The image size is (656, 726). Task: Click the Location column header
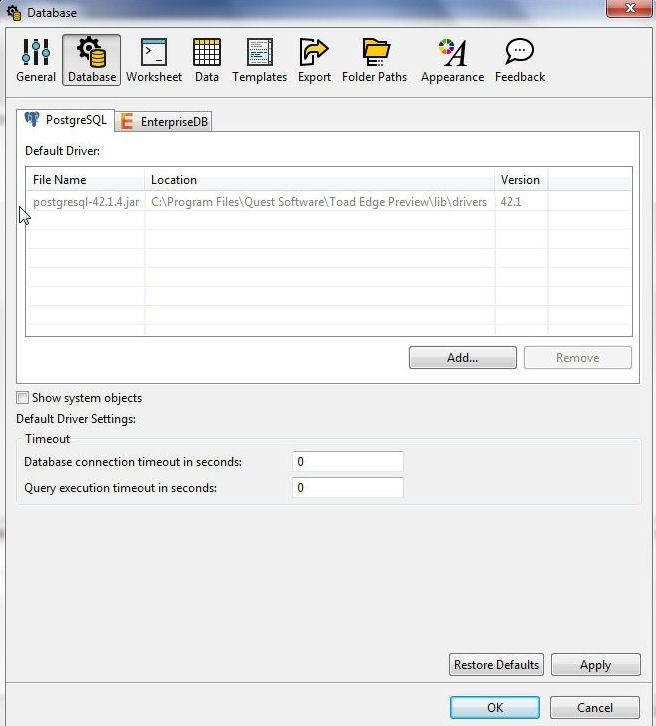319,179
